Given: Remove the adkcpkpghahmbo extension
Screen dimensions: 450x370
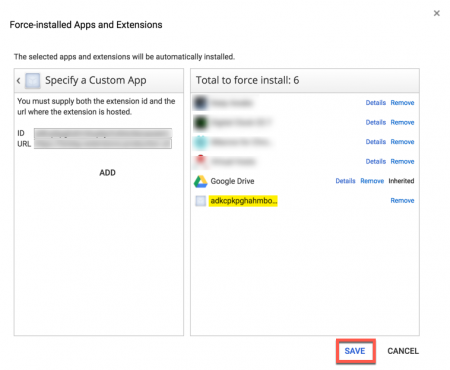Looking at the screenshot, I should click(402, 201).
